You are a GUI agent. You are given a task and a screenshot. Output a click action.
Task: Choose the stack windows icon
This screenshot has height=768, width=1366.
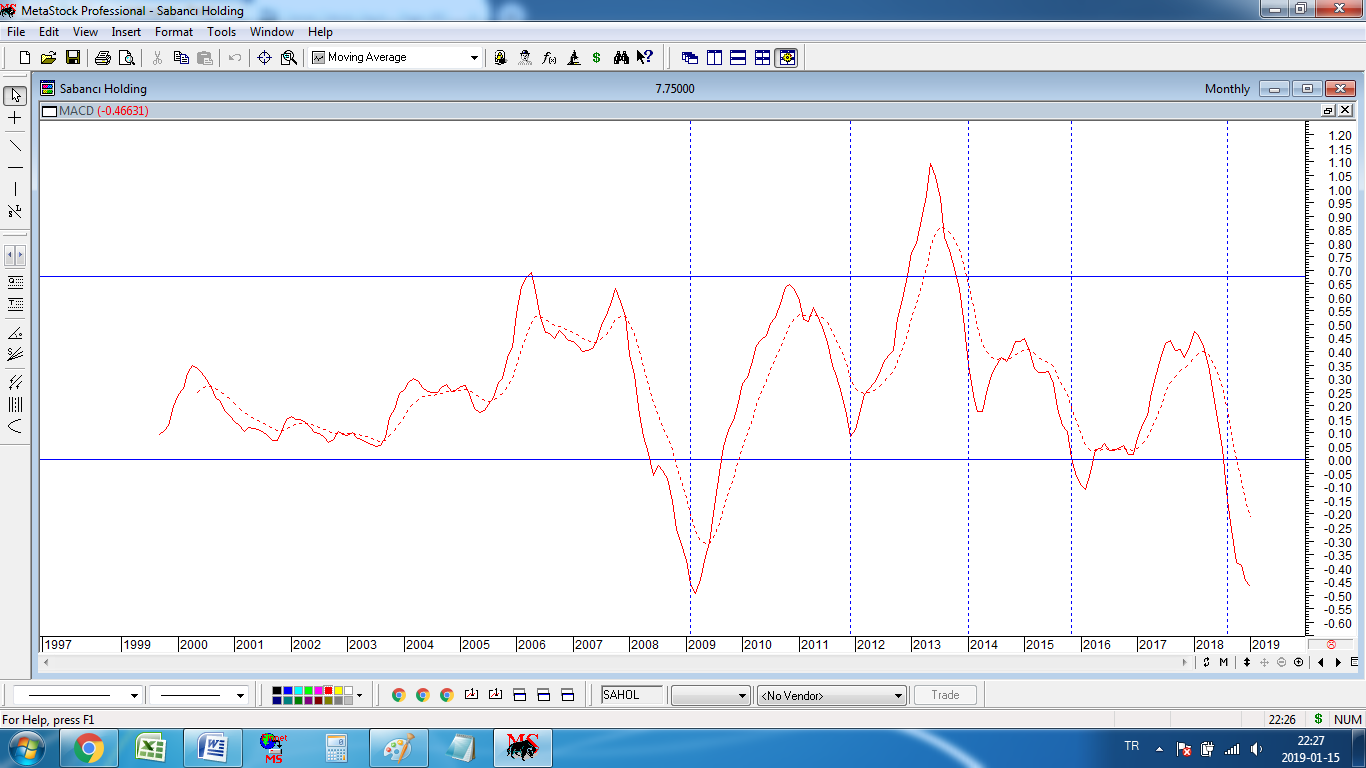coord(738,58)
